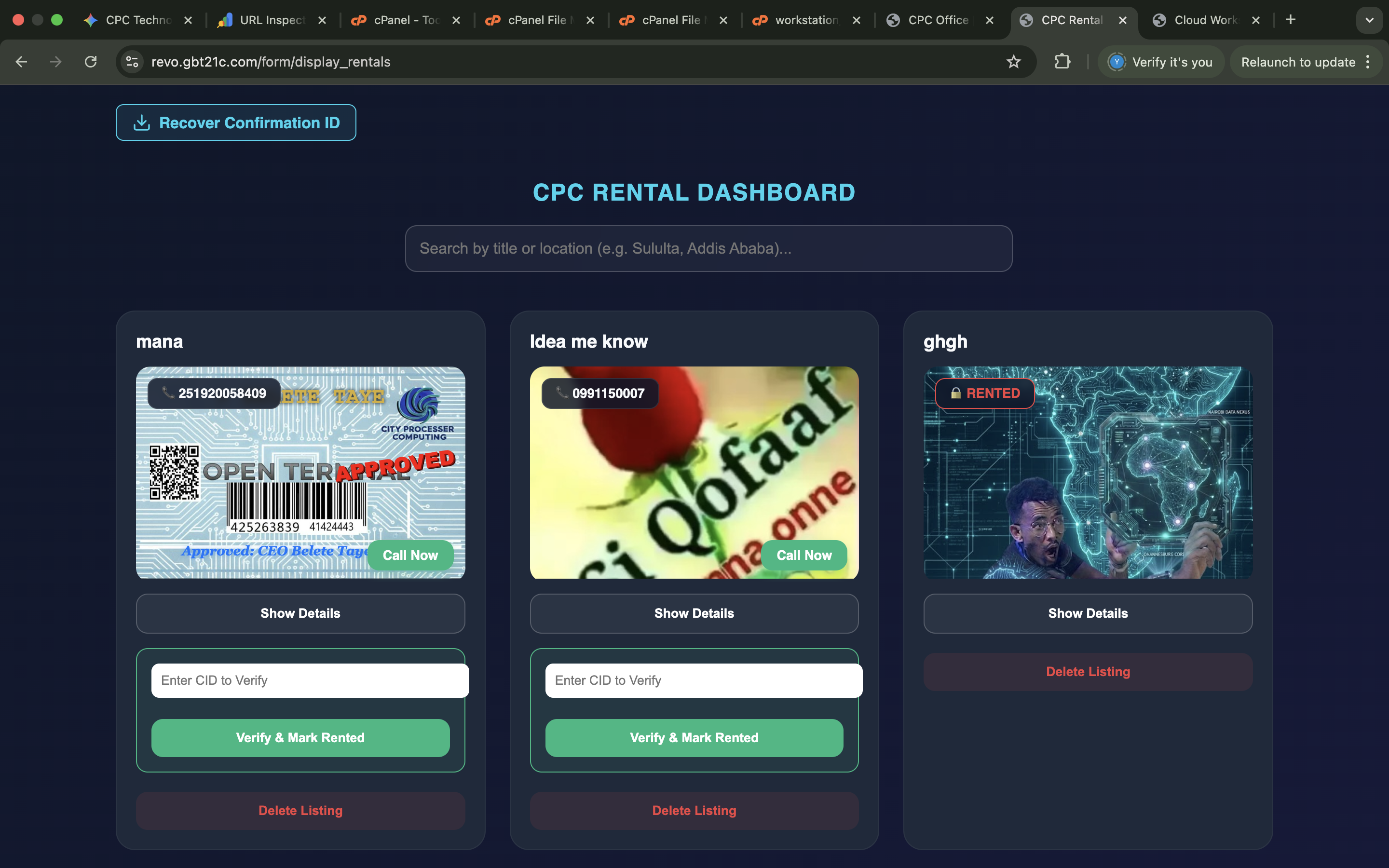The image size is (1389, 868).
Task: Click the 0991150007 phone badge
Action: [x=600, y=393]
